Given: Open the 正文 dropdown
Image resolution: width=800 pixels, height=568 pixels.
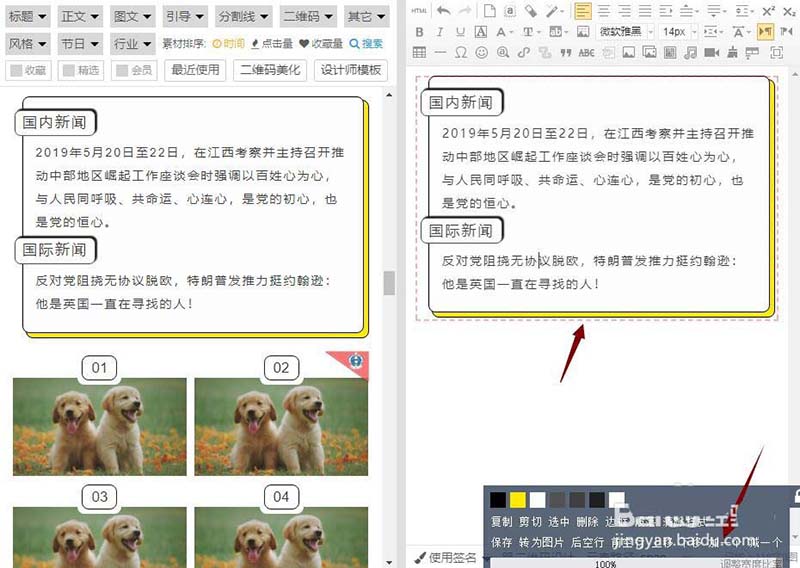Looking at the screenshot, I should pyautogui.click(x=80, y=17).
